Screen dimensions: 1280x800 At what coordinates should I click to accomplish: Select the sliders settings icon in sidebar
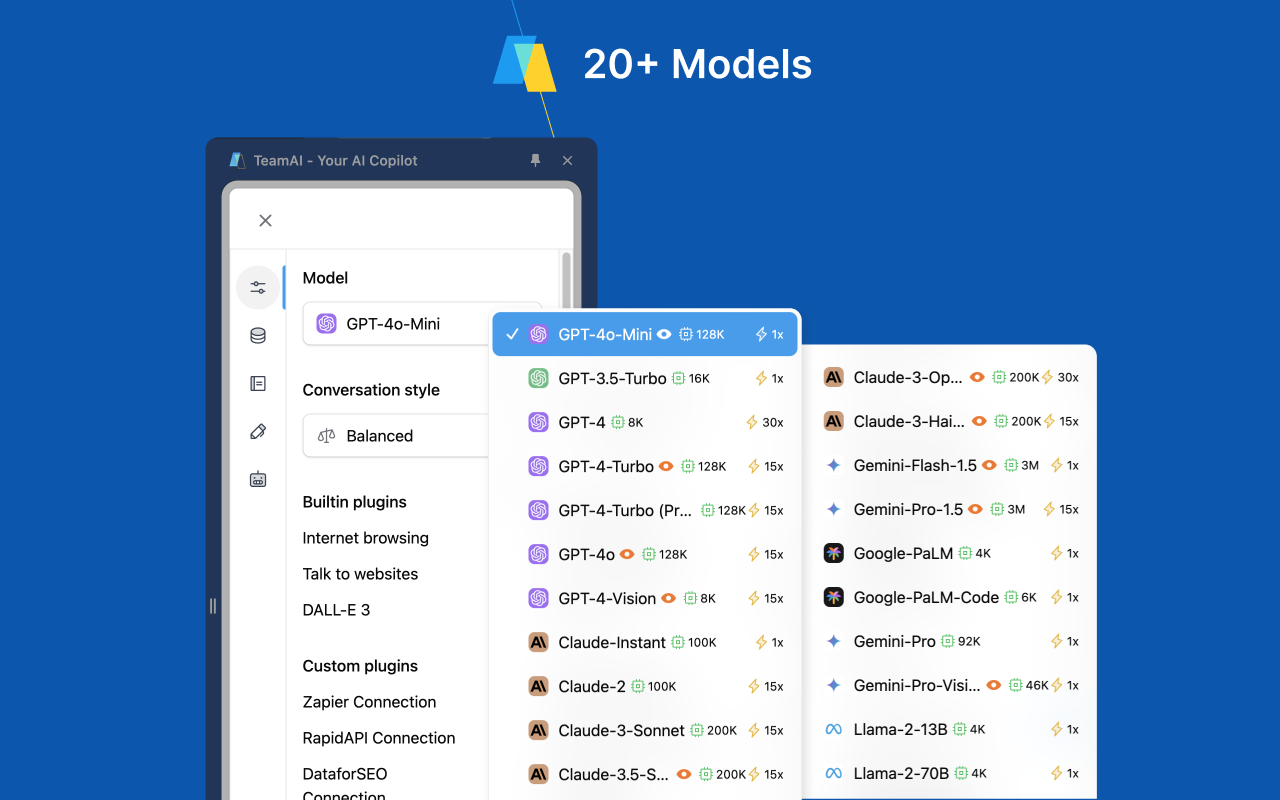pos(258,287)
